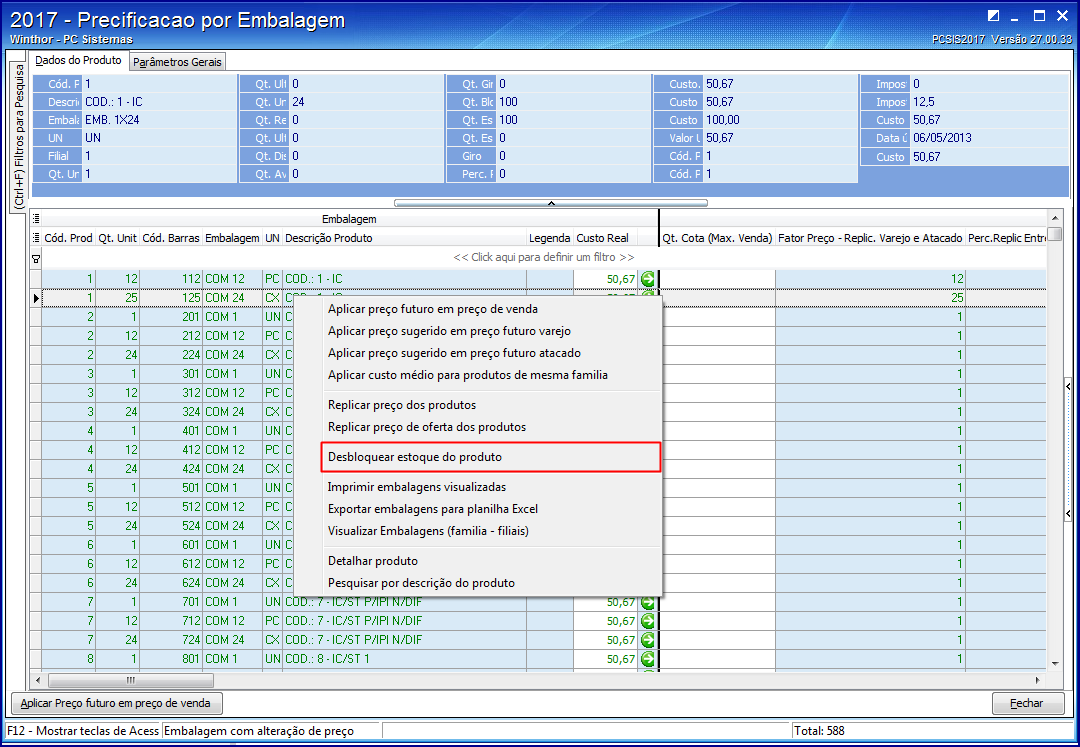Sort by Cód. Barras column header
1080x747 pixels.
(172, 238)
